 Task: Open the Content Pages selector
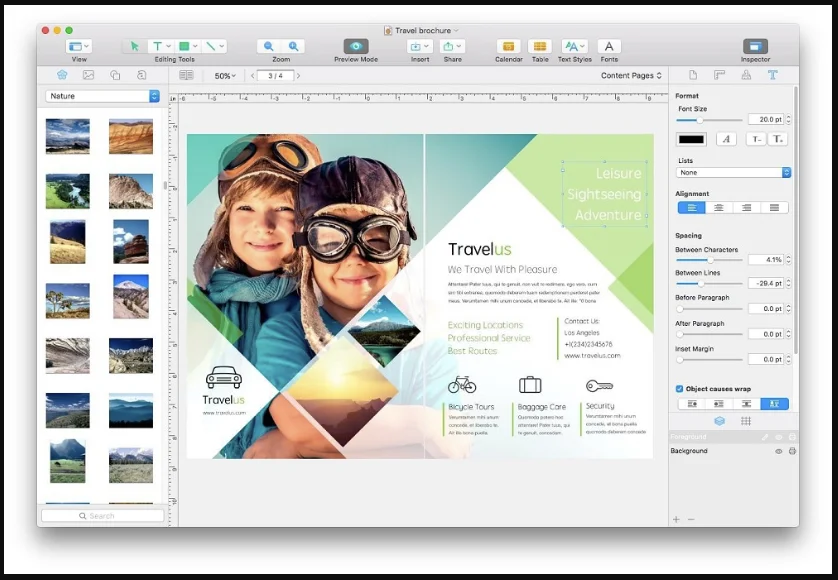[x=631, y=75]
